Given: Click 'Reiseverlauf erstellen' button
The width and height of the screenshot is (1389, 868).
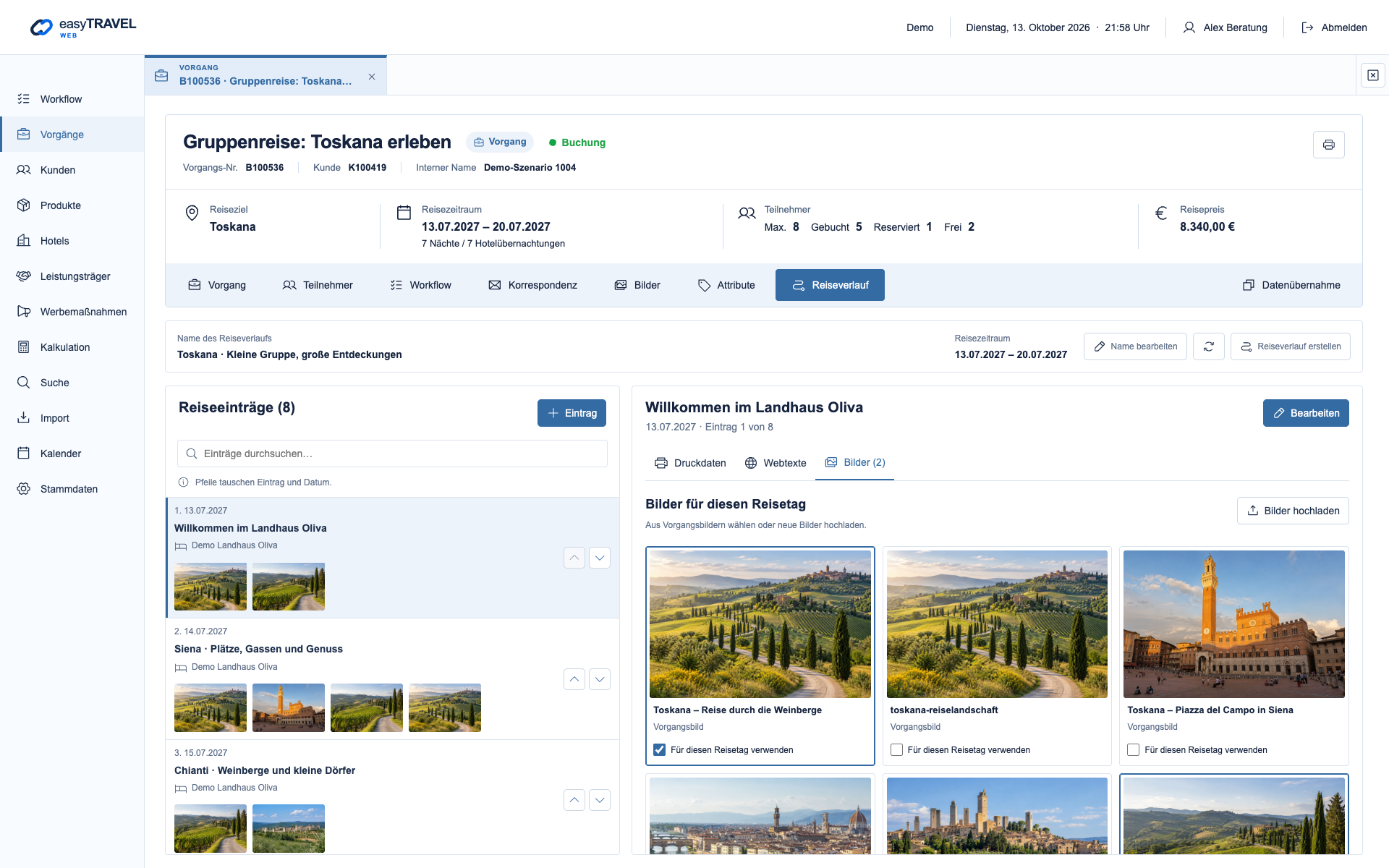Looking at the screenshot, I should point(1290,346).
